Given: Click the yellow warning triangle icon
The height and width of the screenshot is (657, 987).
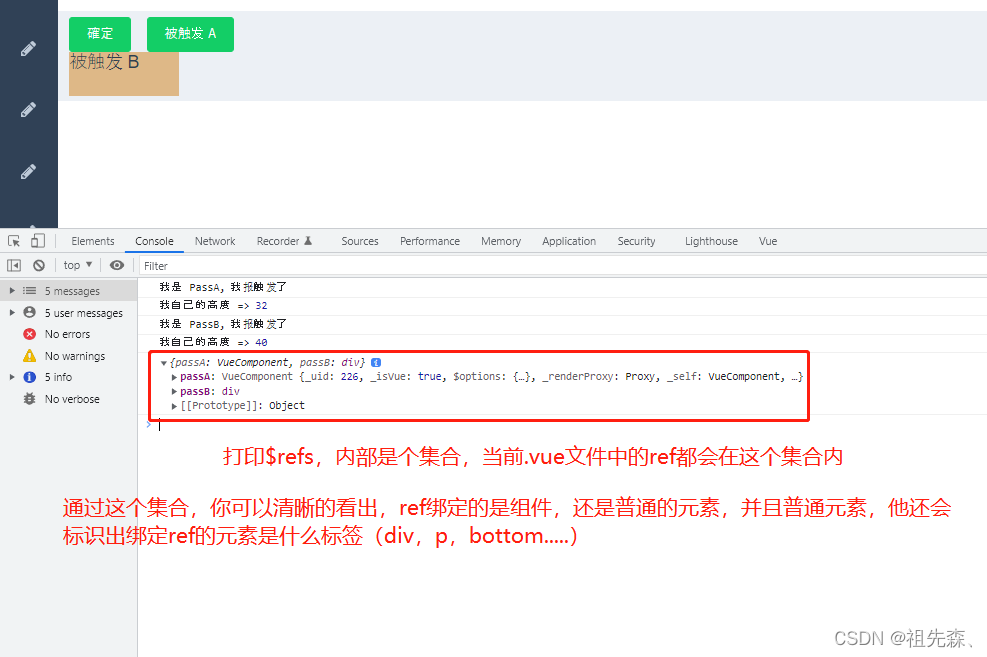Looking at the screenshot, I should click(30, 356).
